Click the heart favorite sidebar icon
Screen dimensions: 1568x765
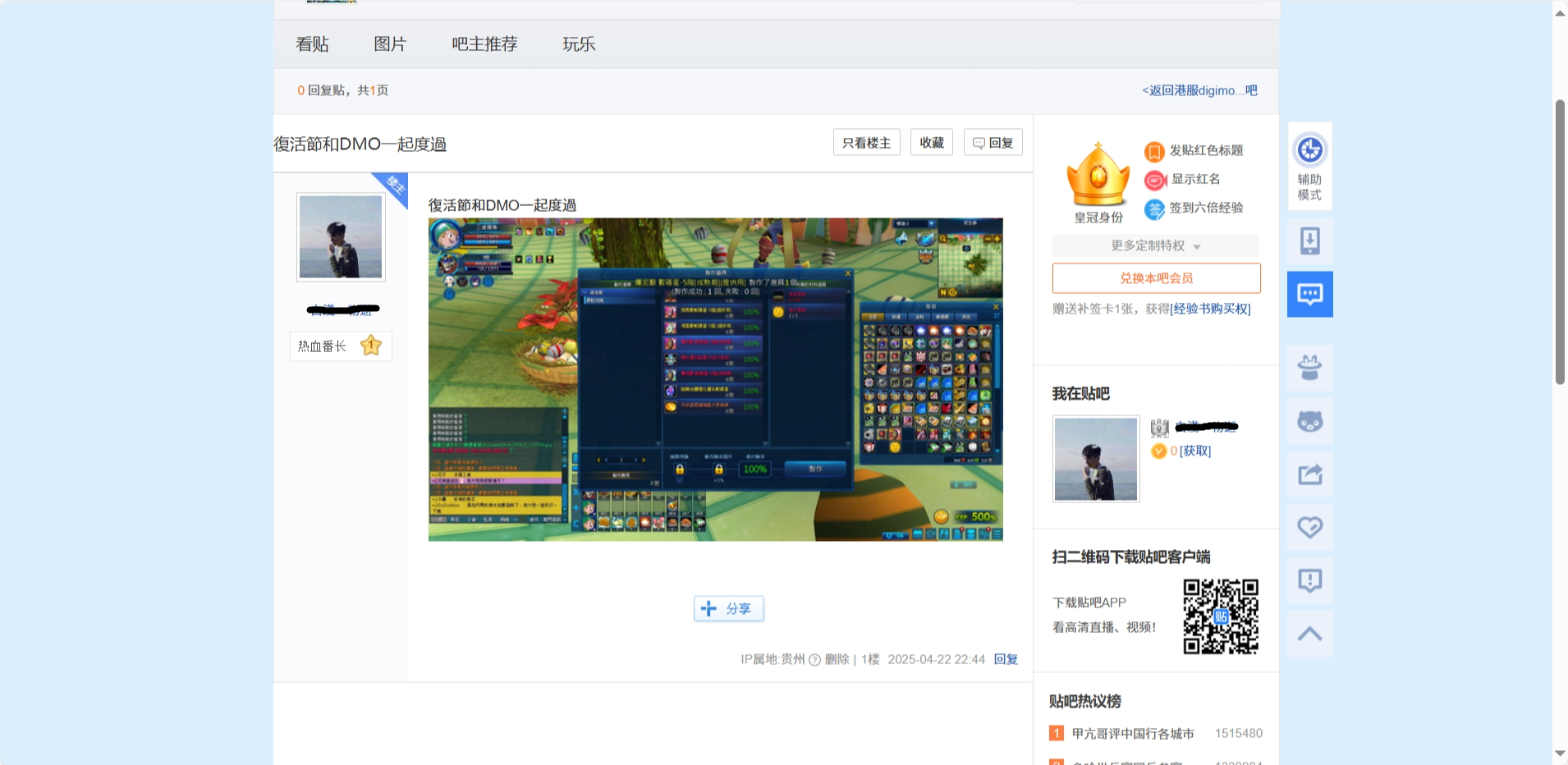pyautogui.click(x=1309, y=527)
